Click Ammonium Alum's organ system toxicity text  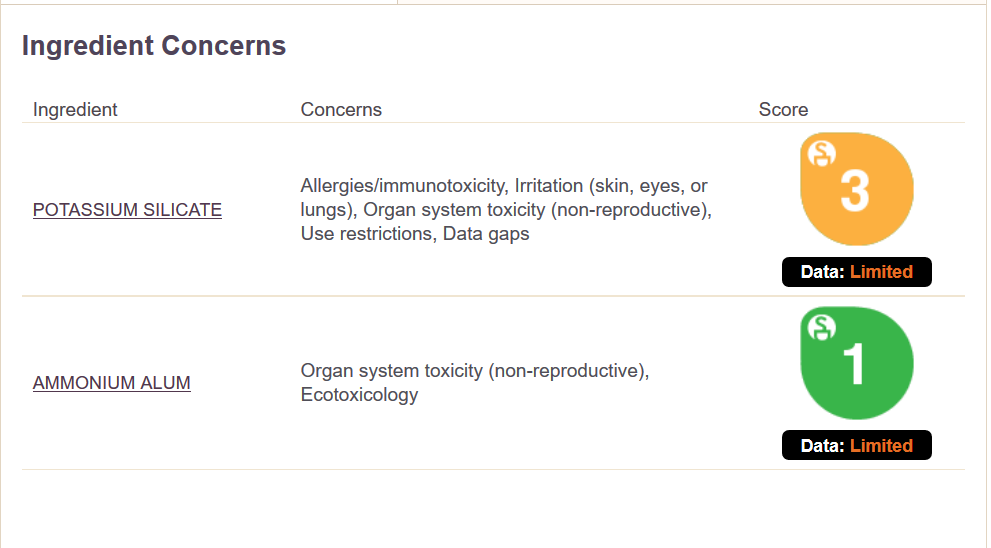(x=474, y=371)
